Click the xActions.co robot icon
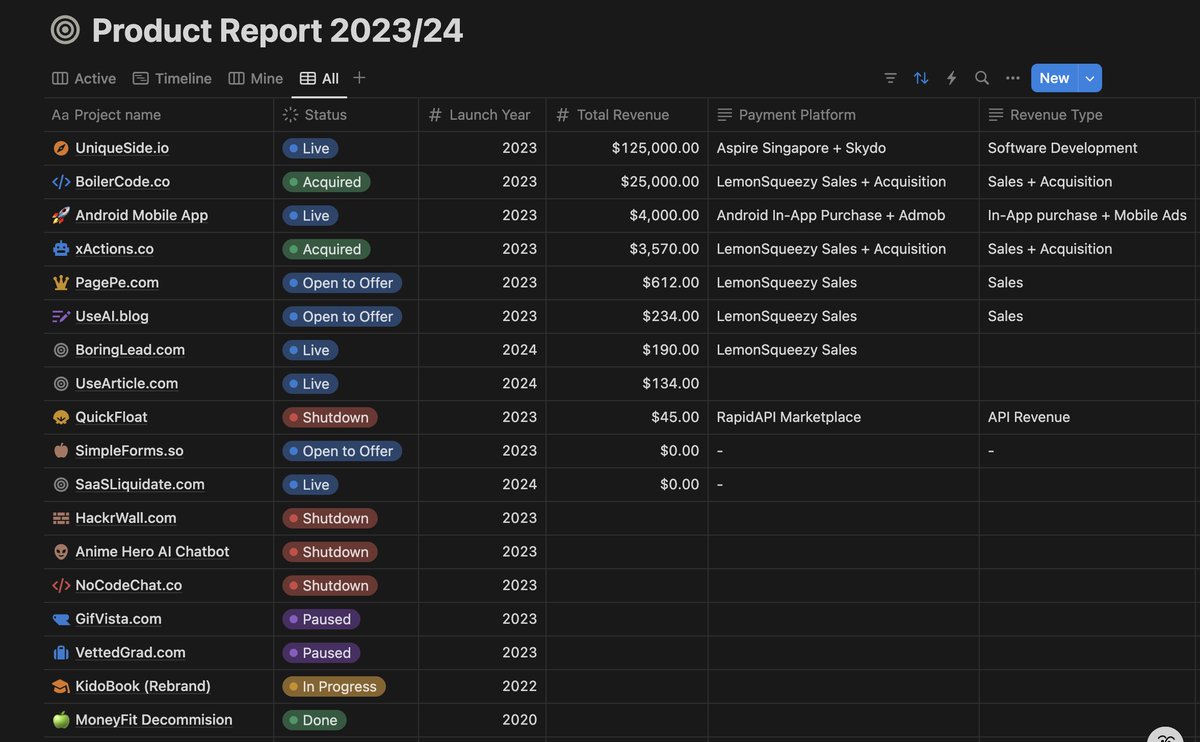Image resolution: width=1200 pixels, height=742 pixels. (61, 249)
